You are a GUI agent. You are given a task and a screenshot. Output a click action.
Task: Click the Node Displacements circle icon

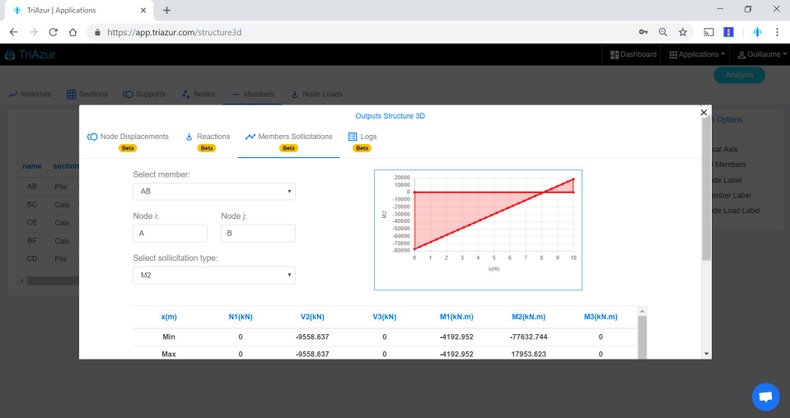[x=92, y=137]
